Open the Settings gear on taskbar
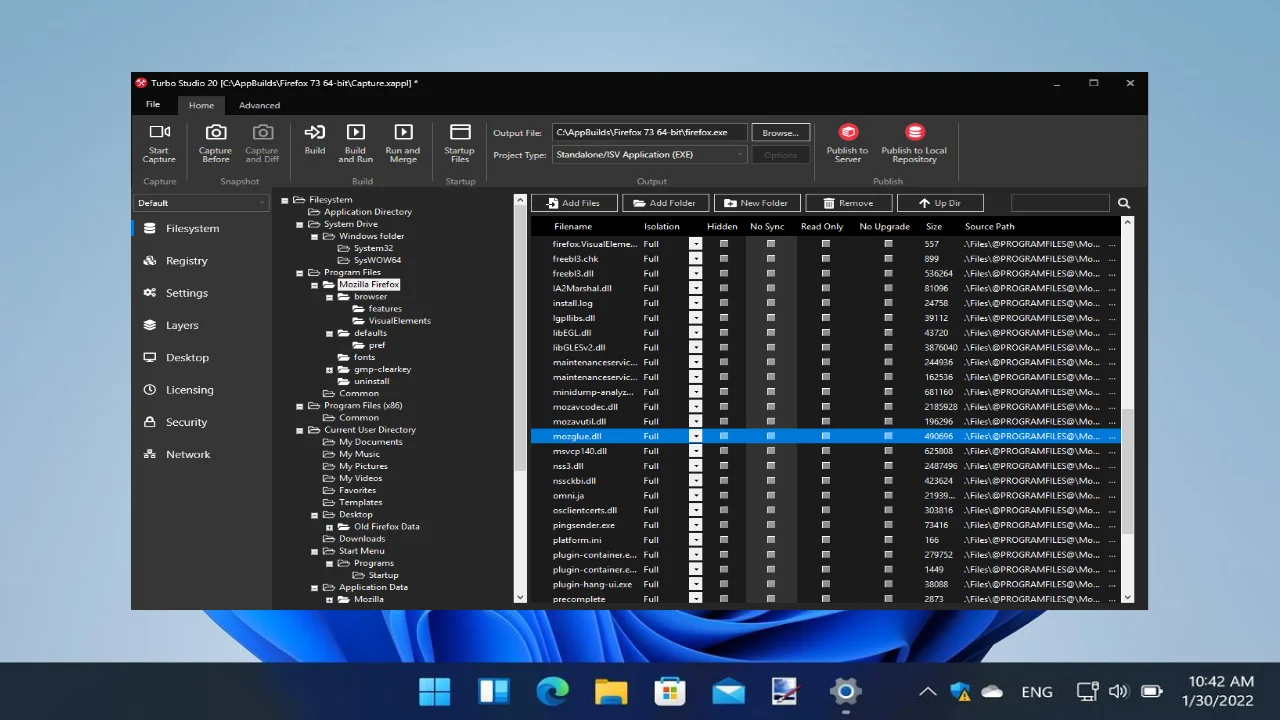The height and width of the screenshot is (720, 1280). pyautogui.click(x=845, y=691)
